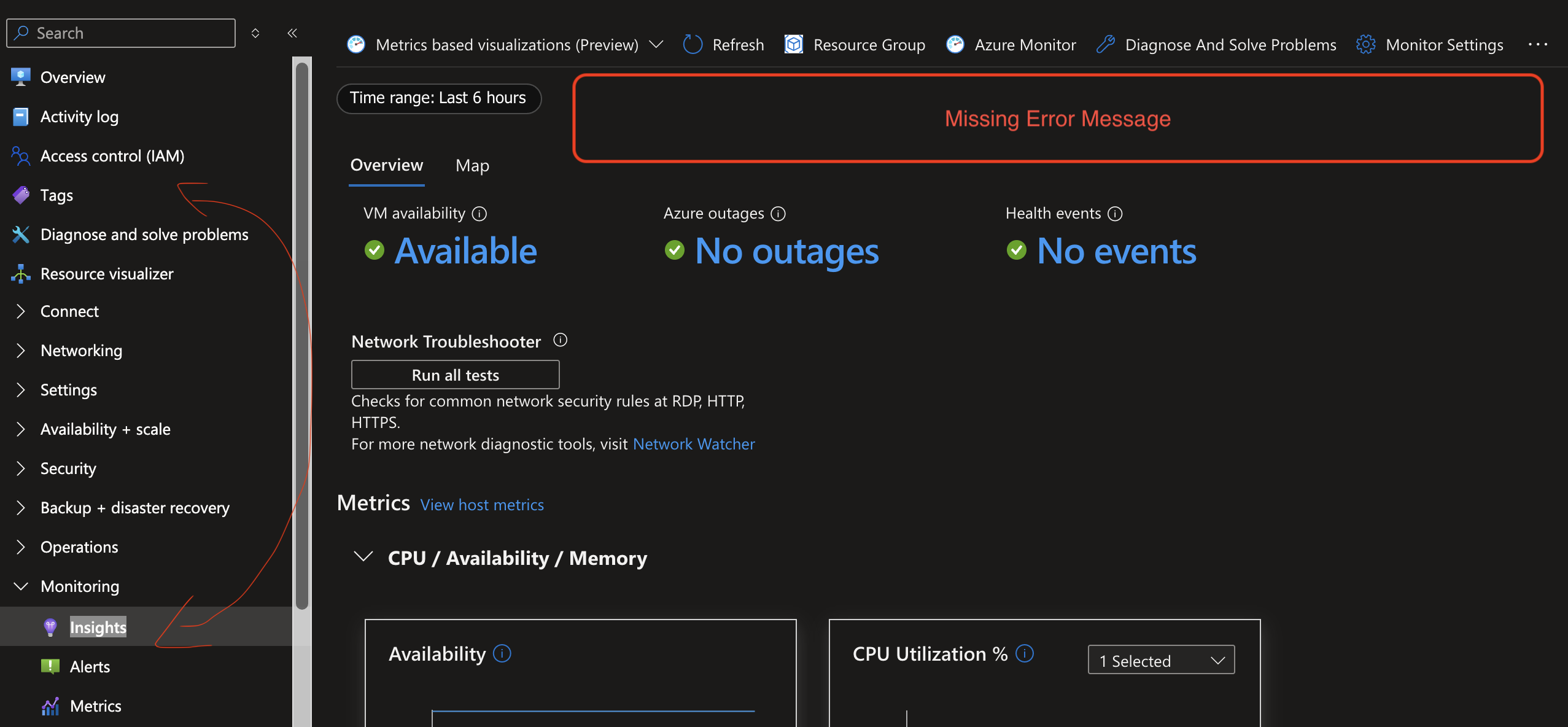Click the Tags icon in sidebar

tap(20, 195)
